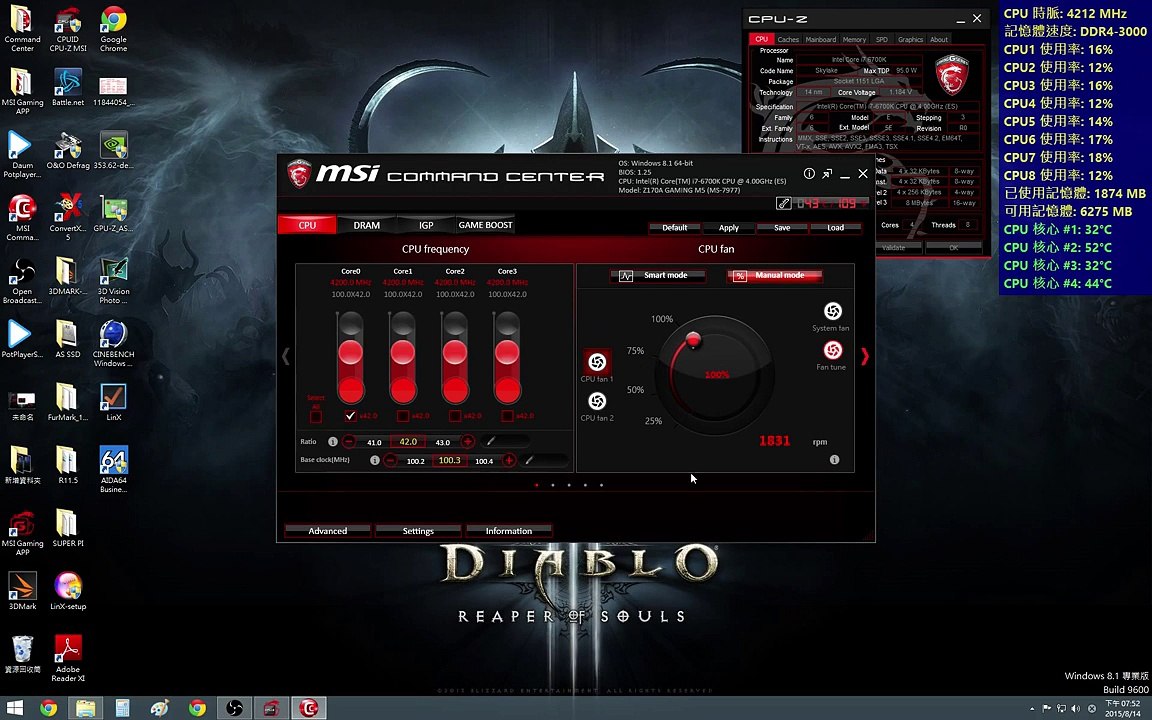Viewport: 1152px width, 720px height.
Task: Open 3DMark desktop shortcut
Action: click(22, 591)
